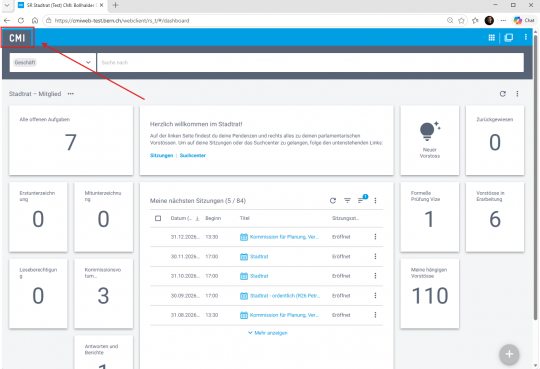Open a new browser tab
The image size is (540, 369).
pyautogui.click(x=115, y=5)
